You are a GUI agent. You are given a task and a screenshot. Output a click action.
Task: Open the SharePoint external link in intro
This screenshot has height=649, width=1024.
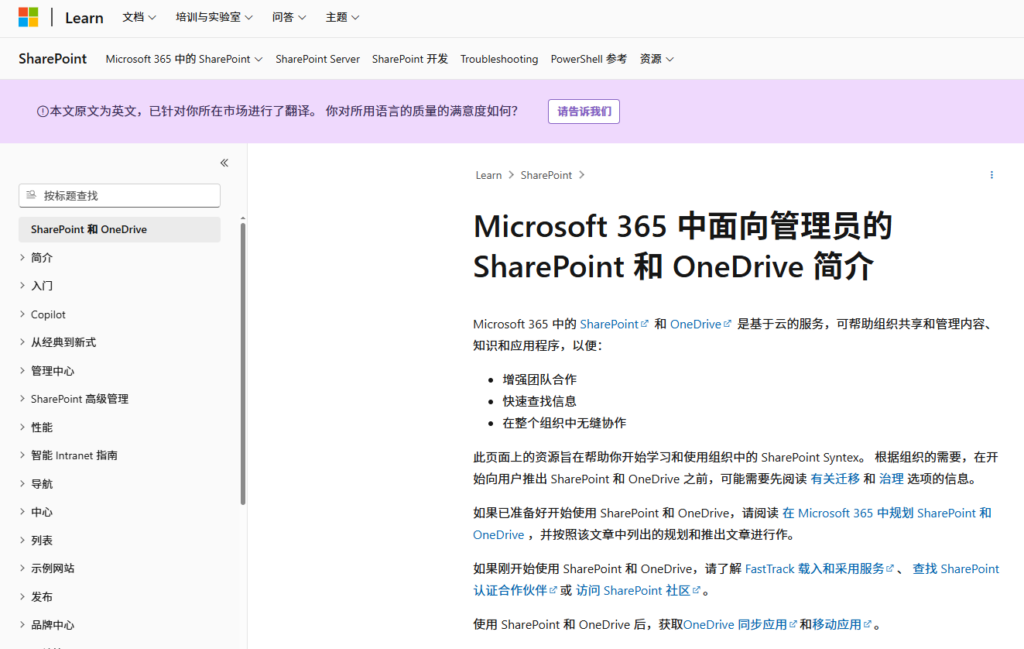(614, 324)
